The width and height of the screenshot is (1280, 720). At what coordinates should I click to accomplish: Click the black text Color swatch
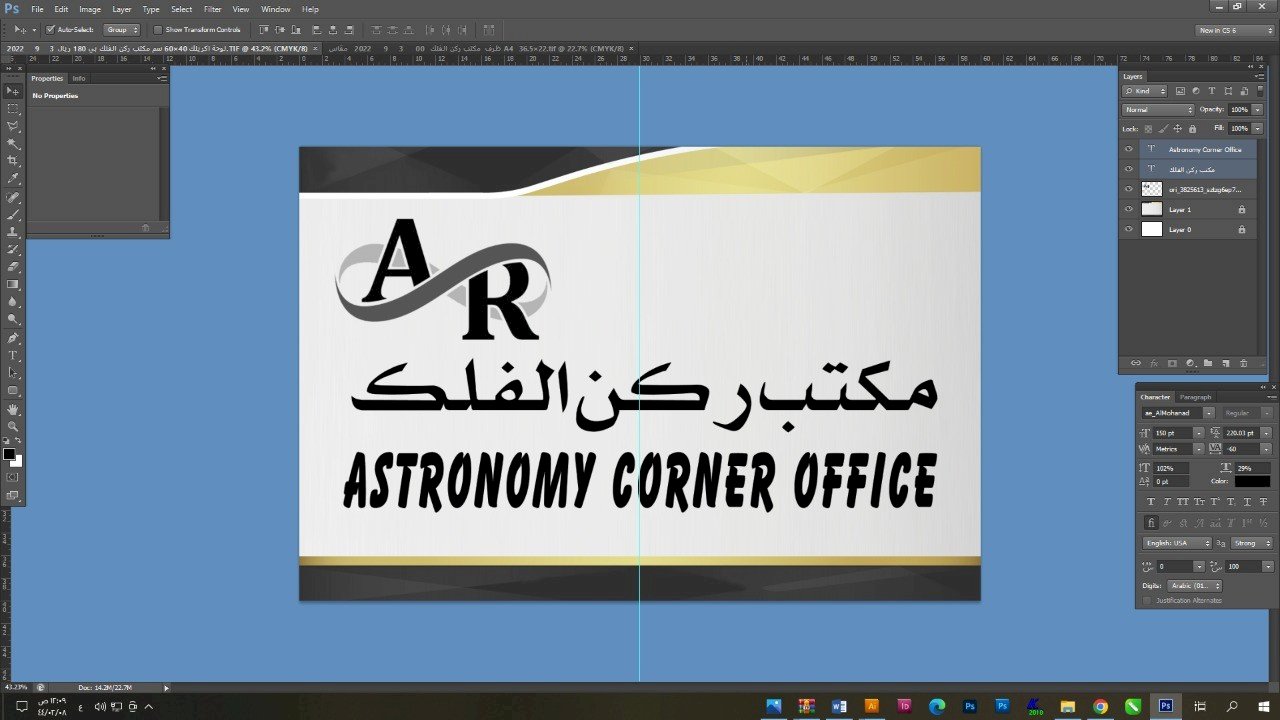1251,481
